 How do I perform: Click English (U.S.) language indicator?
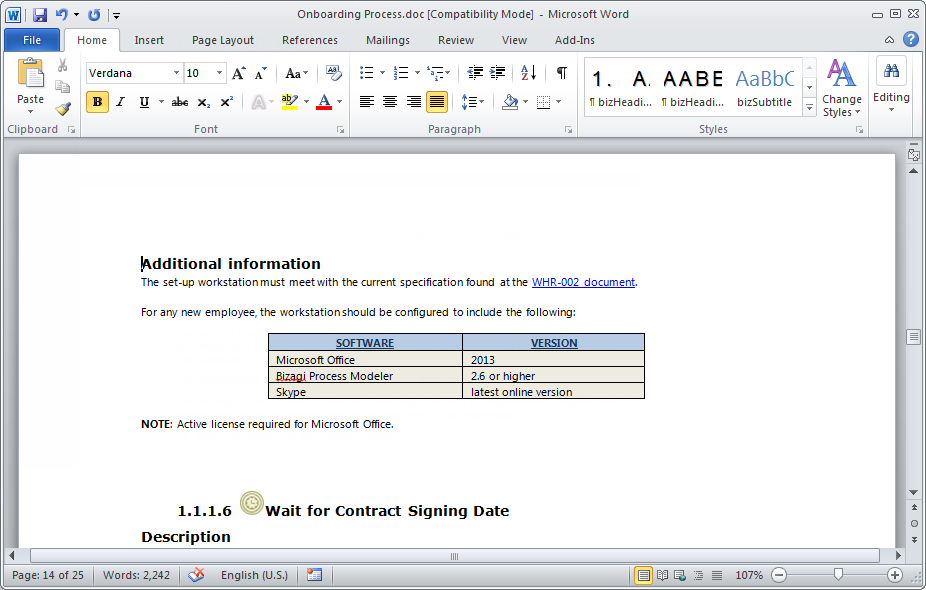tap(254, 575)
